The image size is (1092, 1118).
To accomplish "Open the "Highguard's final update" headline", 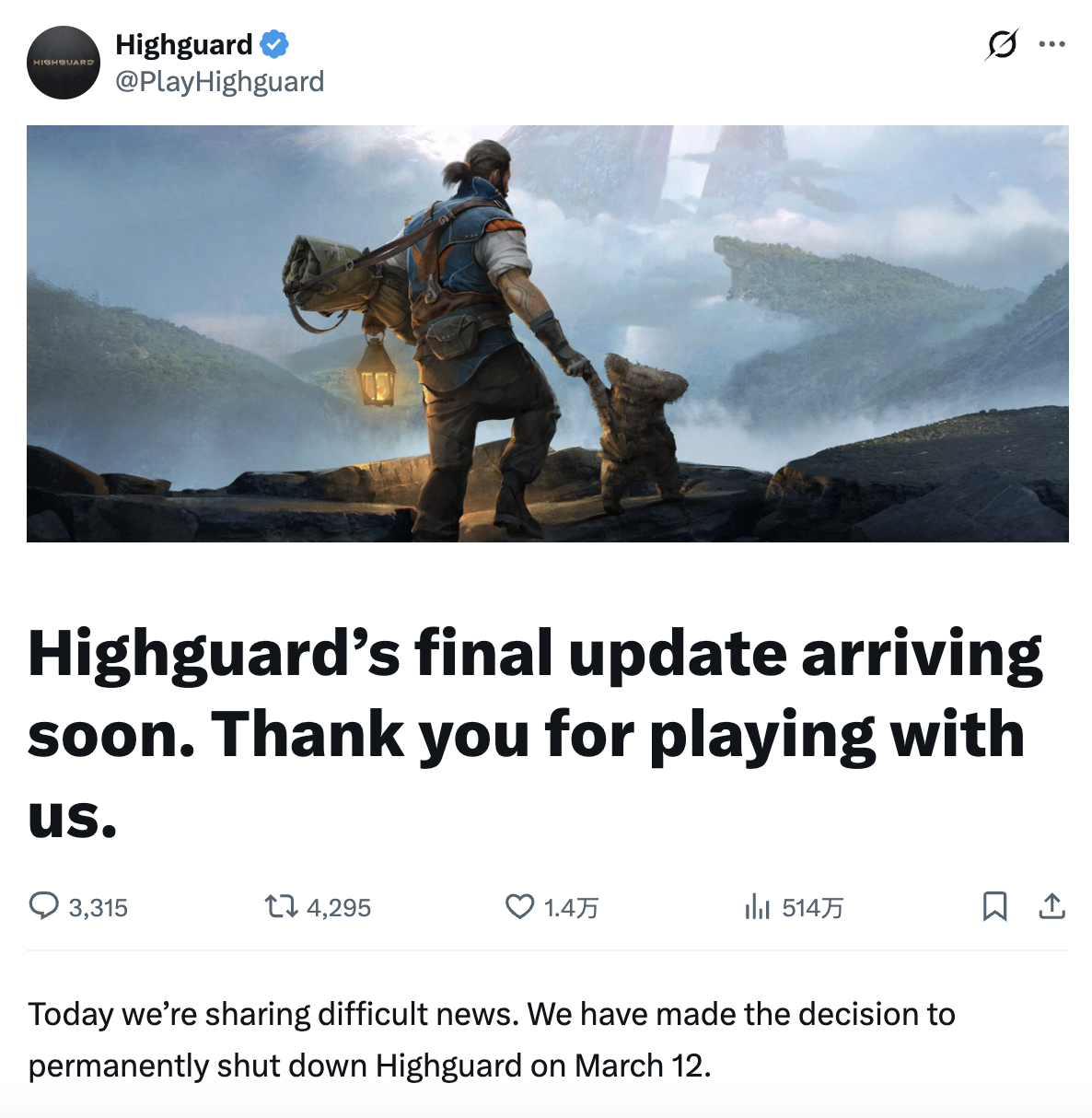I will coord(535,734).
